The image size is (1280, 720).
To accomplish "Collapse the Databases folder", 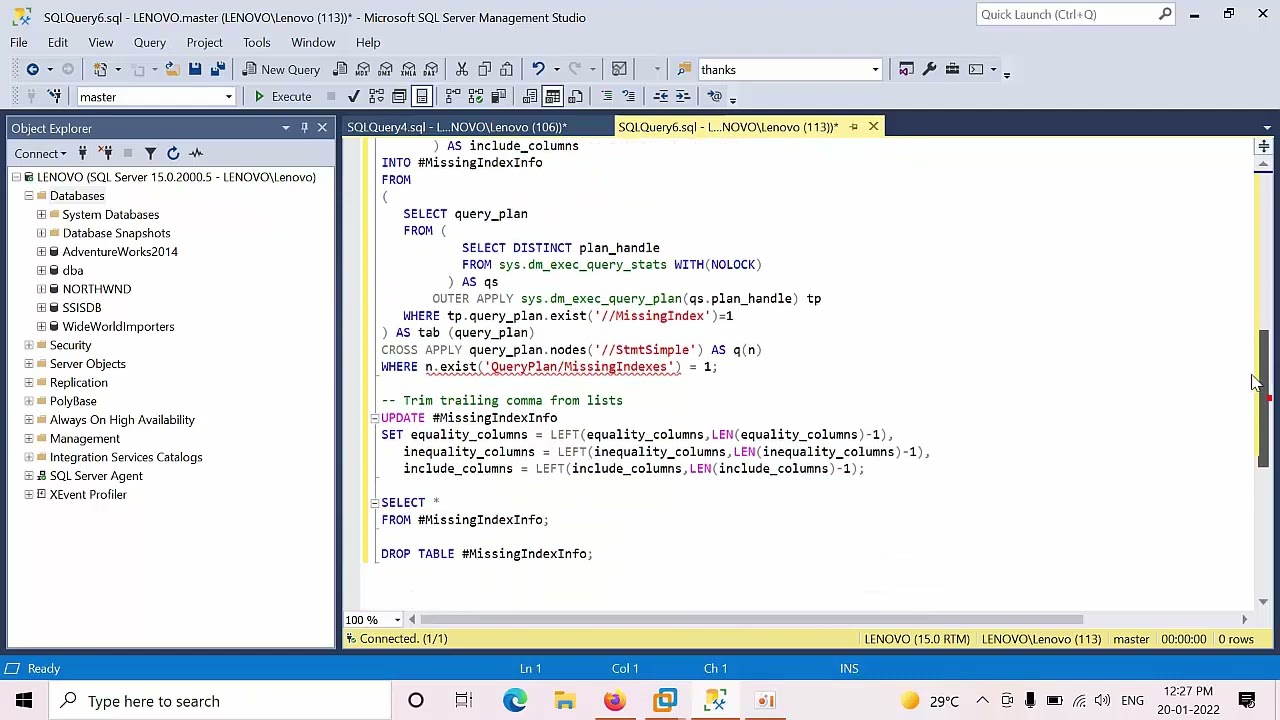I will [29, 196].
